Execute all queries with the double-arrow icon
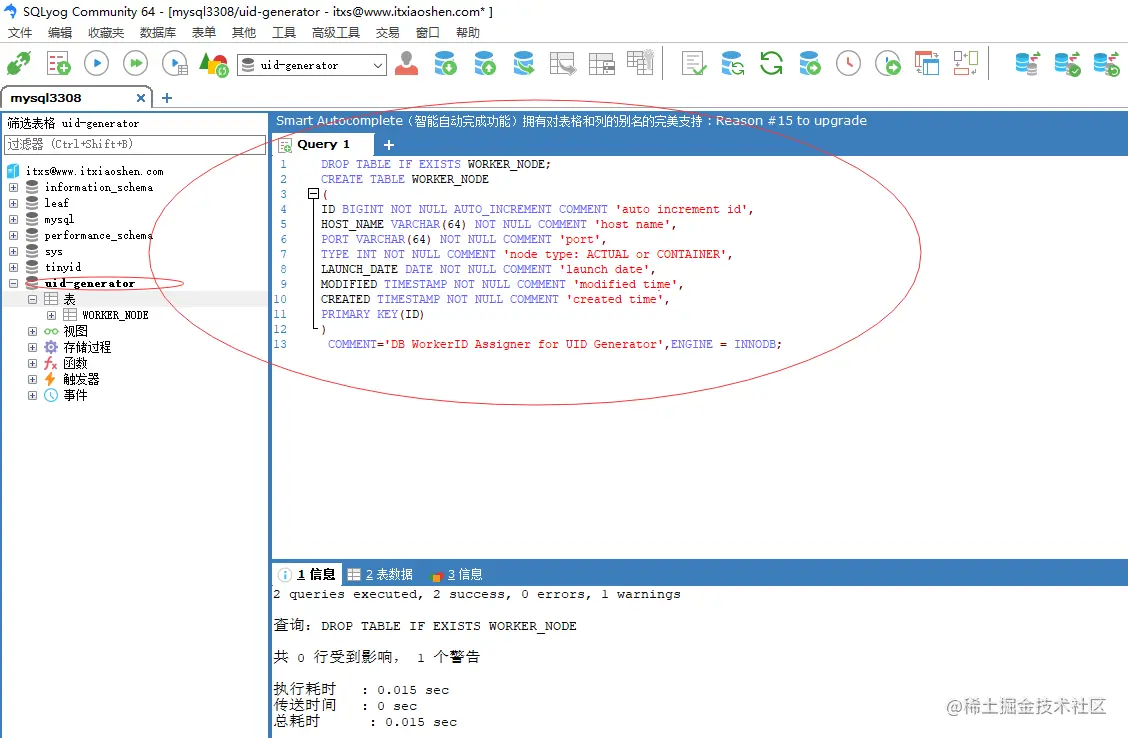This screenshot has width=1128, height=738. coord(135,64)
